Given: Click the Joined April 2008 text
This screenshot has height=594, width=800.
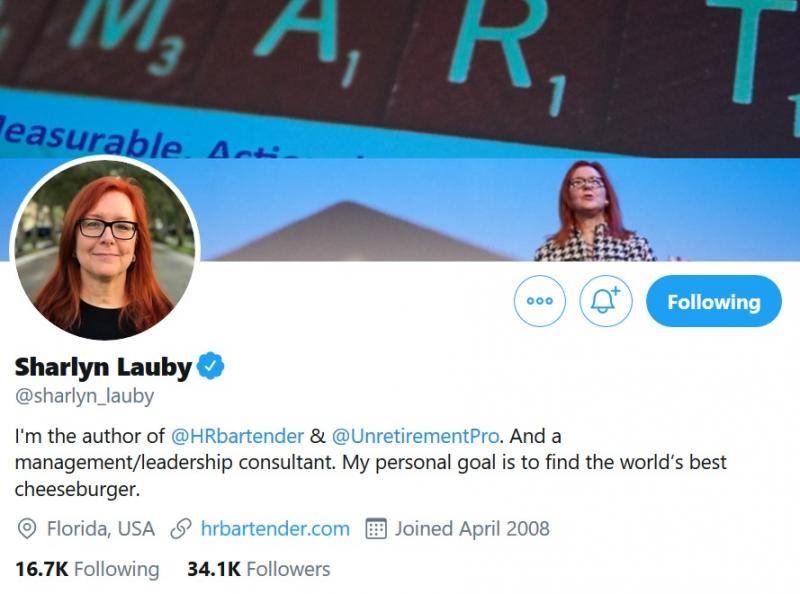Looking at the screenshot, I should pos(472,529).
